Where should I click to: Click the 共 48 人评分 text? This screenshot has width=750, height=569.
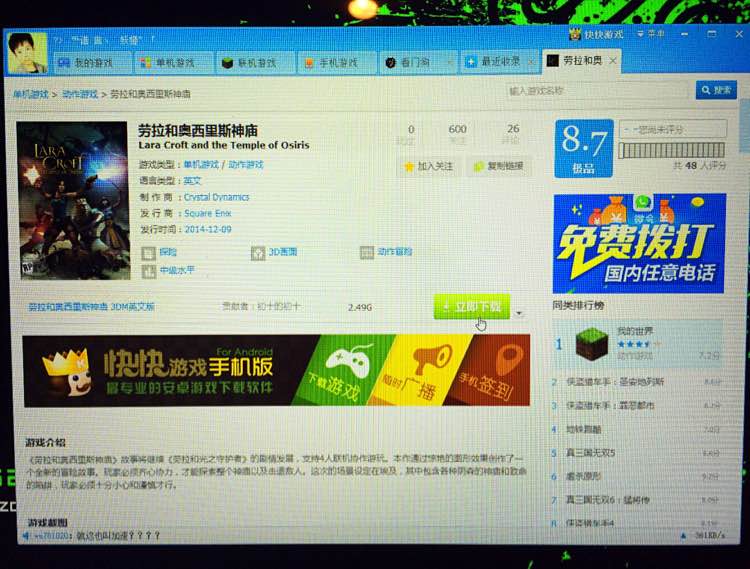pyautogui.click(x=699, y=166)
